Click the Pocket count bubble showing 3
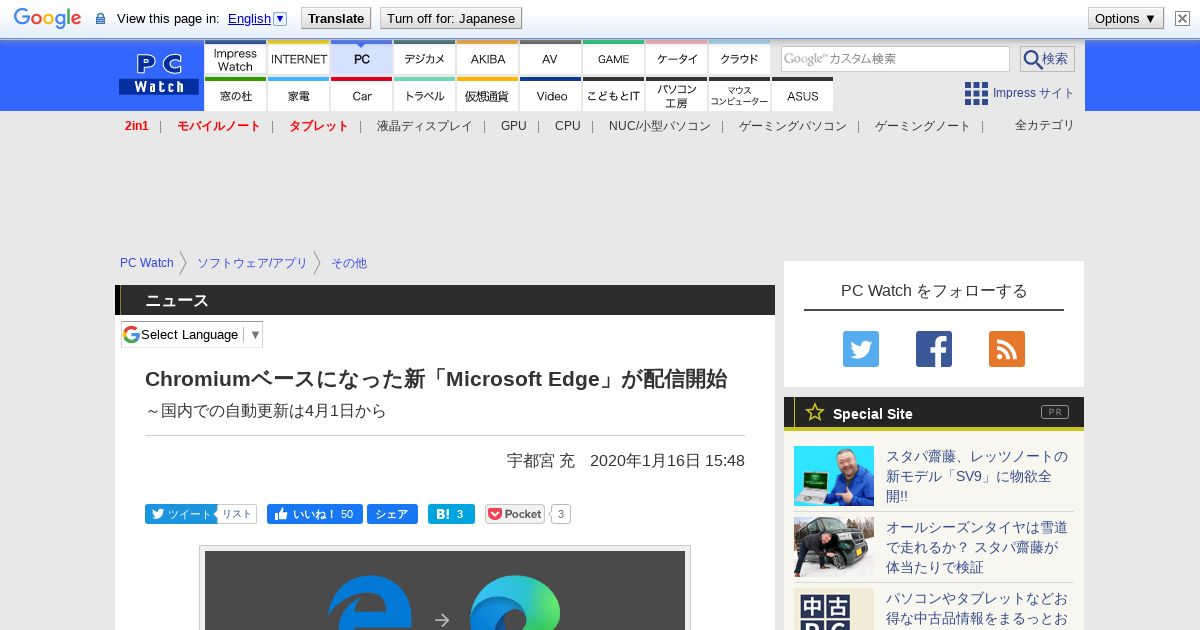This screenshot has width=1200, height=630. [x=561, y=514]
